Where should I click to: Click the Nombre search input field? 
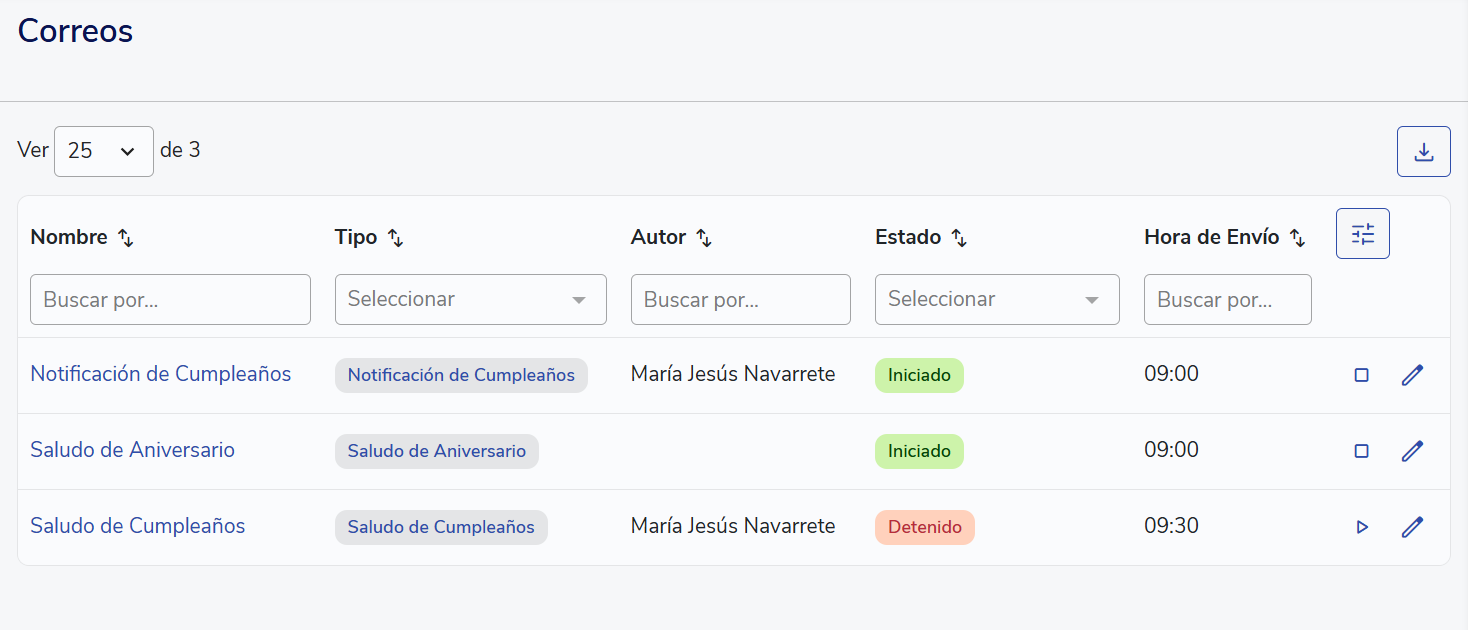[170, 299]
